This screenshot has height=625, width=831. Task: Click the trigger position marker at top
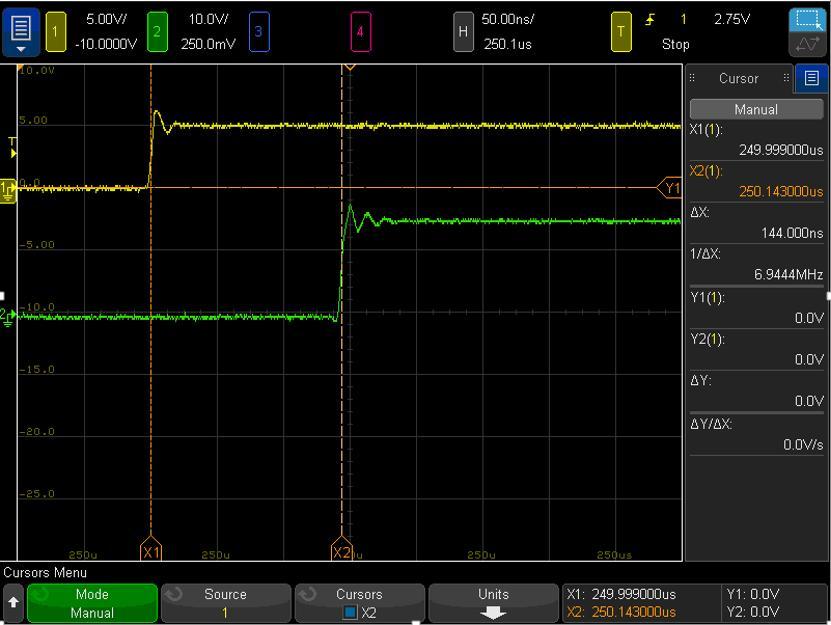(349, 67)
